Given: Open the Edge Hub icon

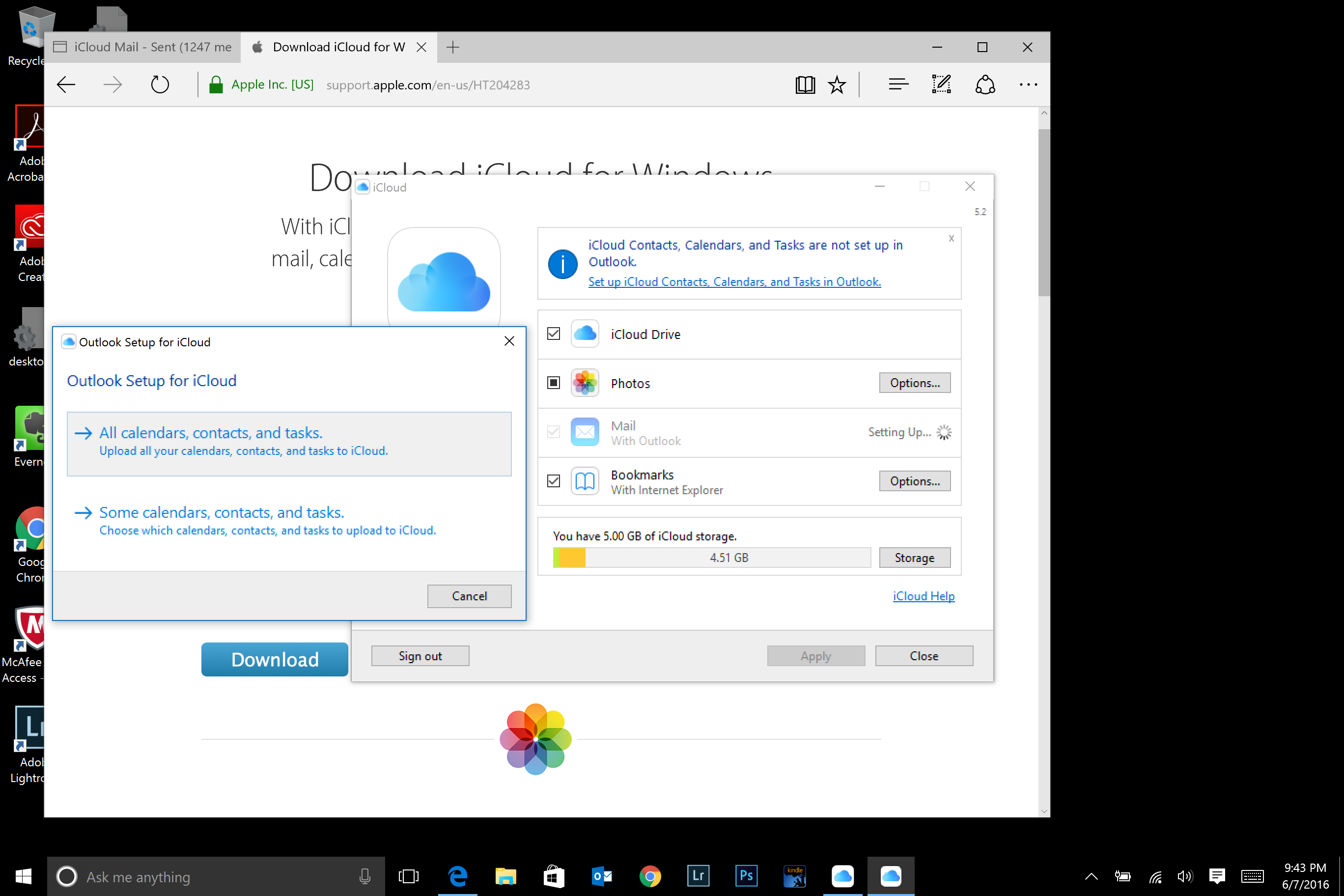Looking at the screenshot, I should pos(898,85).
